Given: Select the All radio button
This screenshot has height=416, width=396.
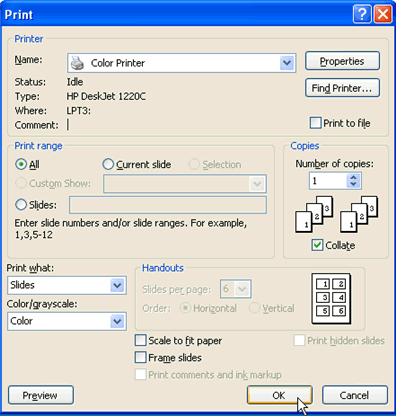Looking at the screenshot, I should pyautogui.click(x=21, y=164).
